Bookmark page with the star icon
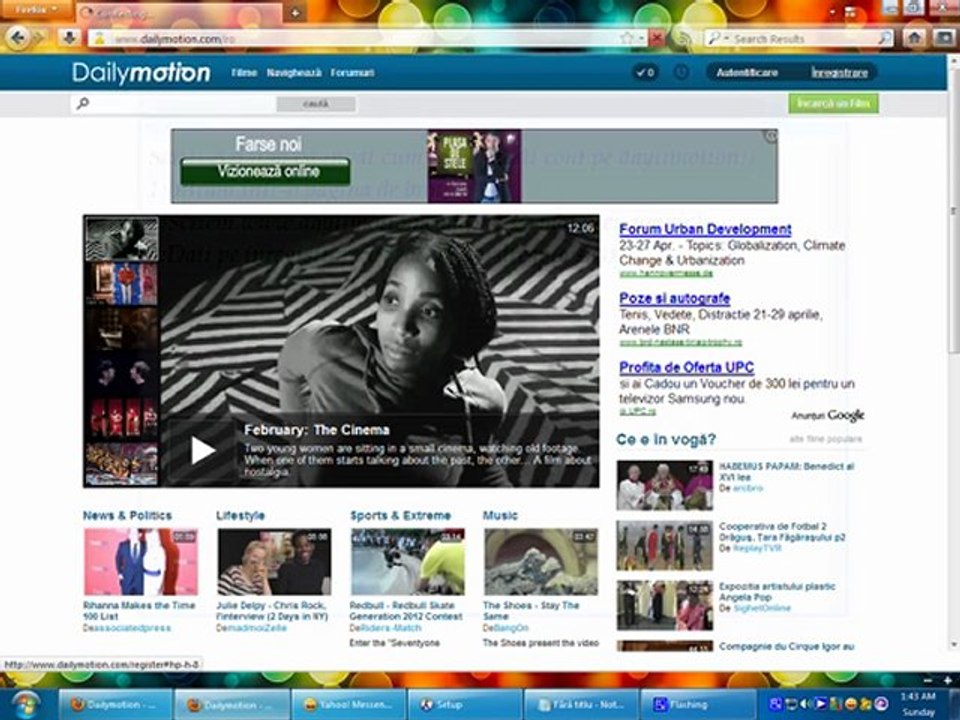 (x=626, y=38)
